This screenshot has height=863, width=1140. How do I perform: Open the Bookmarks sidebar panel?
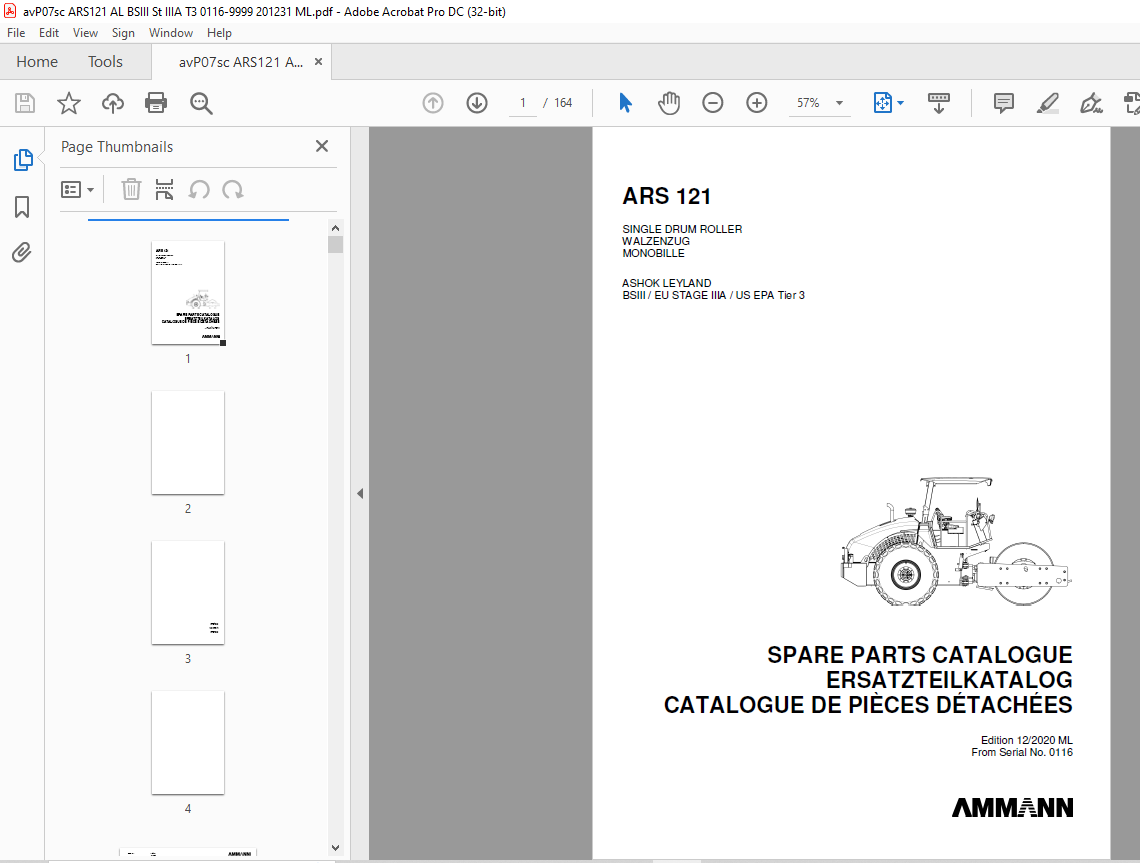point(22,207)
